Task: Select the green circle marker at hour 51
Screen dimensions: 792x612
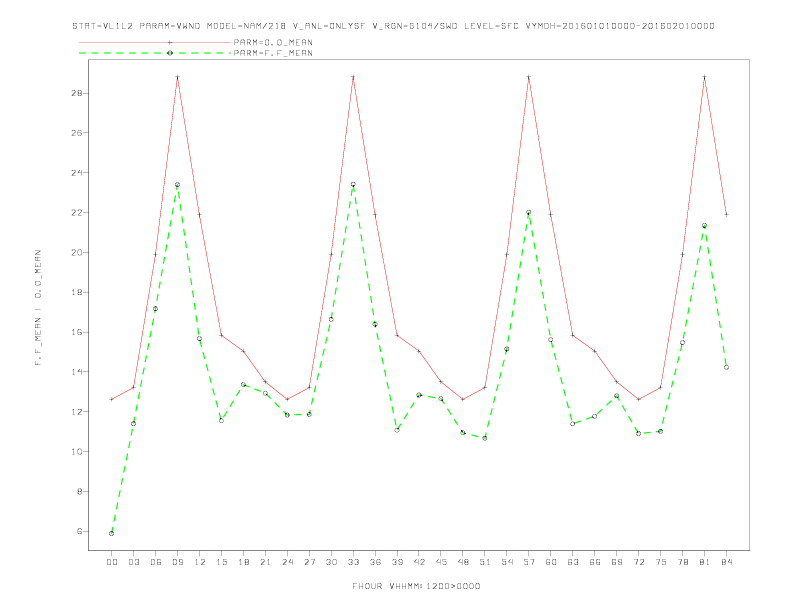Action: click(x=485, y=438)
